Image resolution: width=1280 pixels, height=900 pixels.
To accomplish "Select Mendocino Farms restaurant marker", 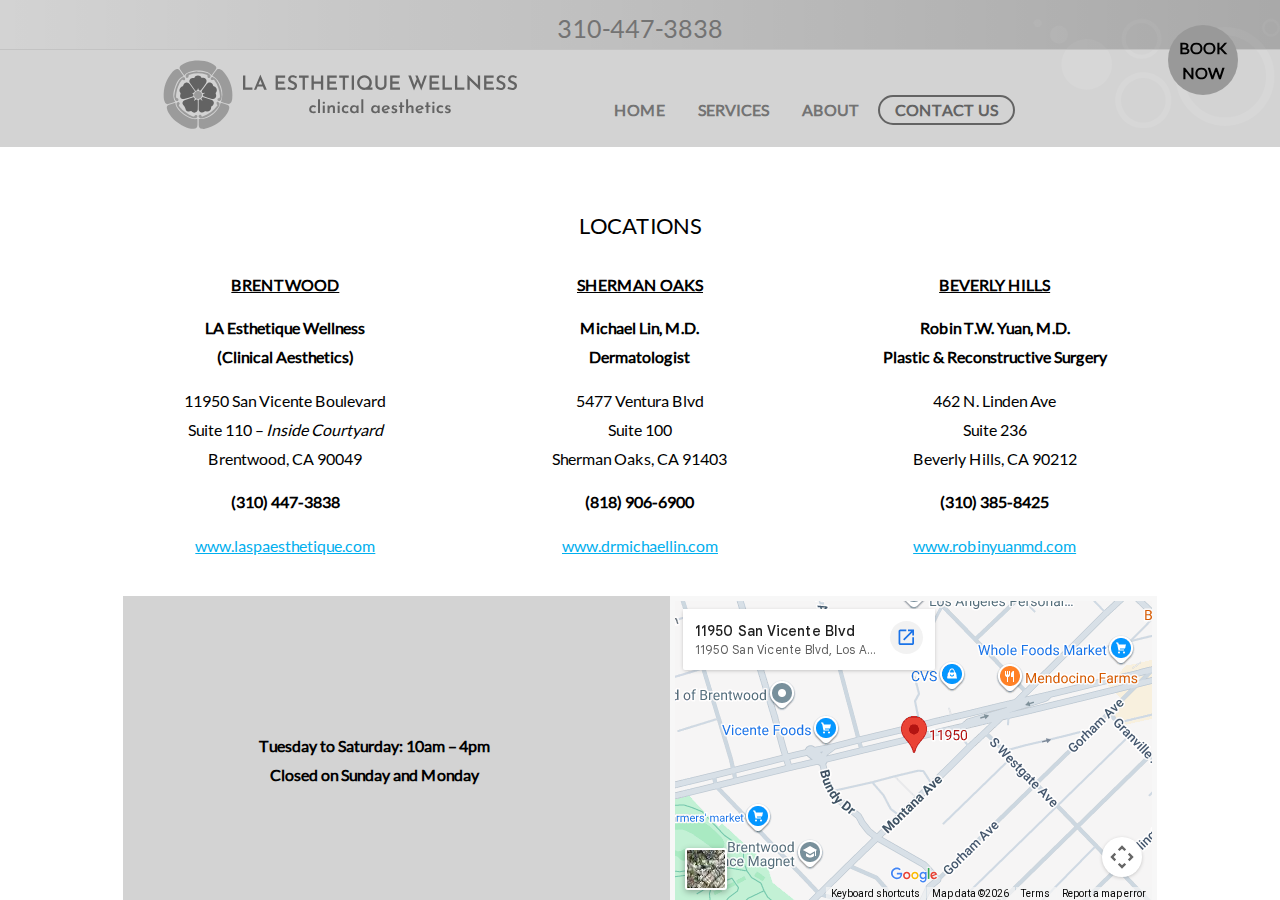I will pos(1010,677).
